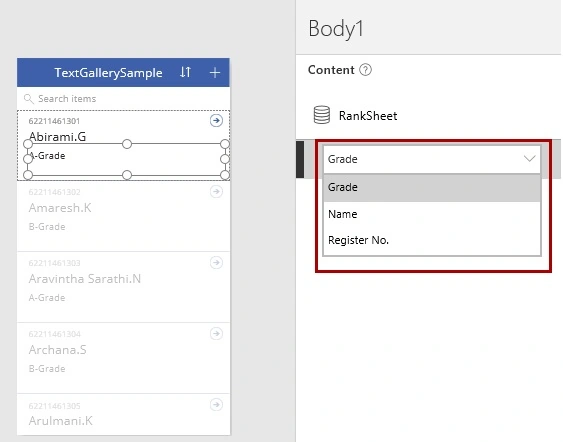Select the Abirami.G name label
This screenshot has height=442, width=563.
57,136
